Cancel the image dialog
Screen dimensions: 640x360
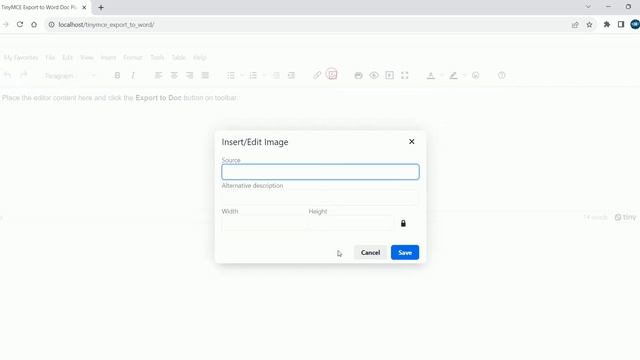tap(370, 253)
